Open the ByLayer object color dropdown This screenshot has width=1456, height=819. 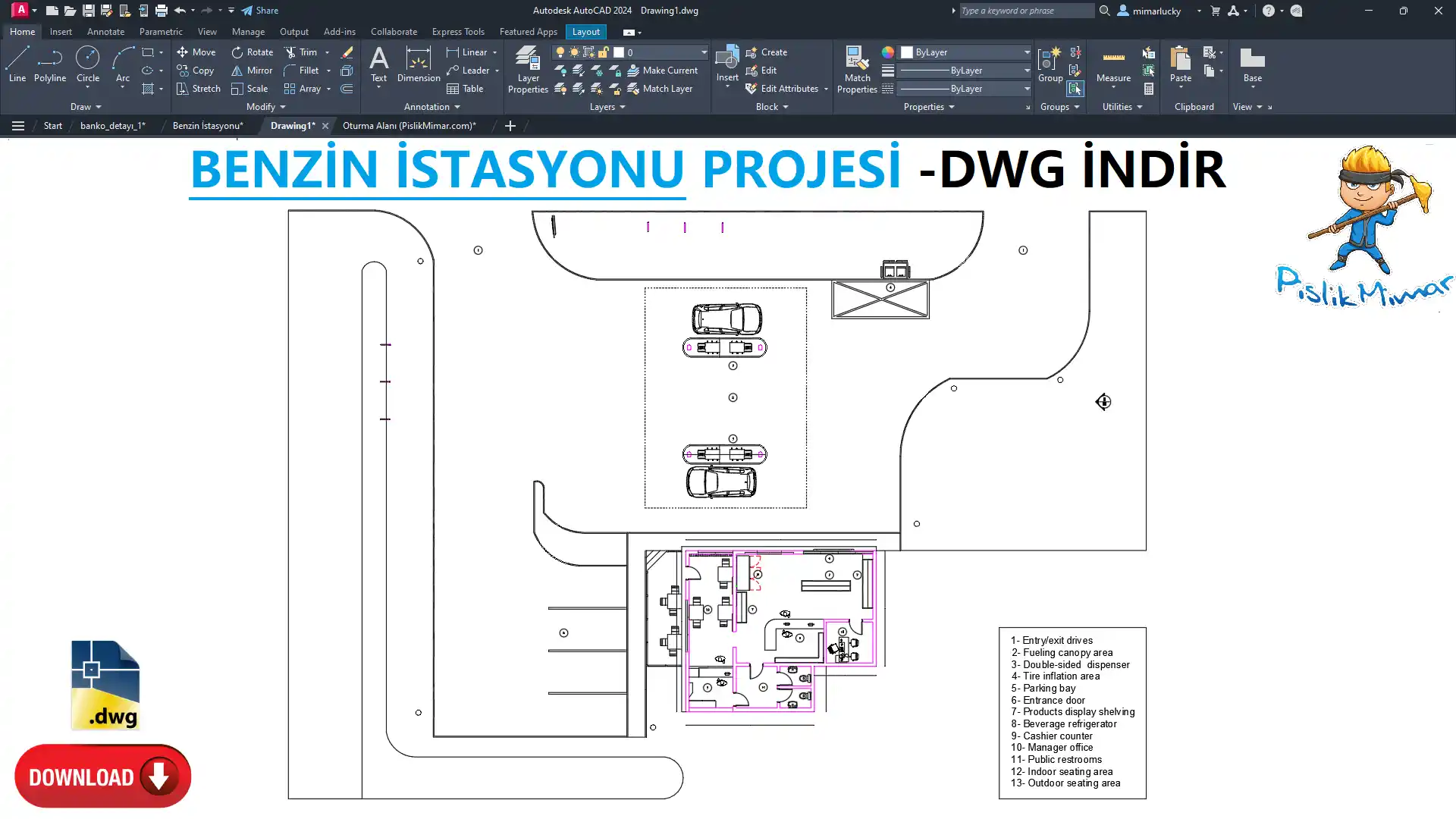[x=1027, y=52]
